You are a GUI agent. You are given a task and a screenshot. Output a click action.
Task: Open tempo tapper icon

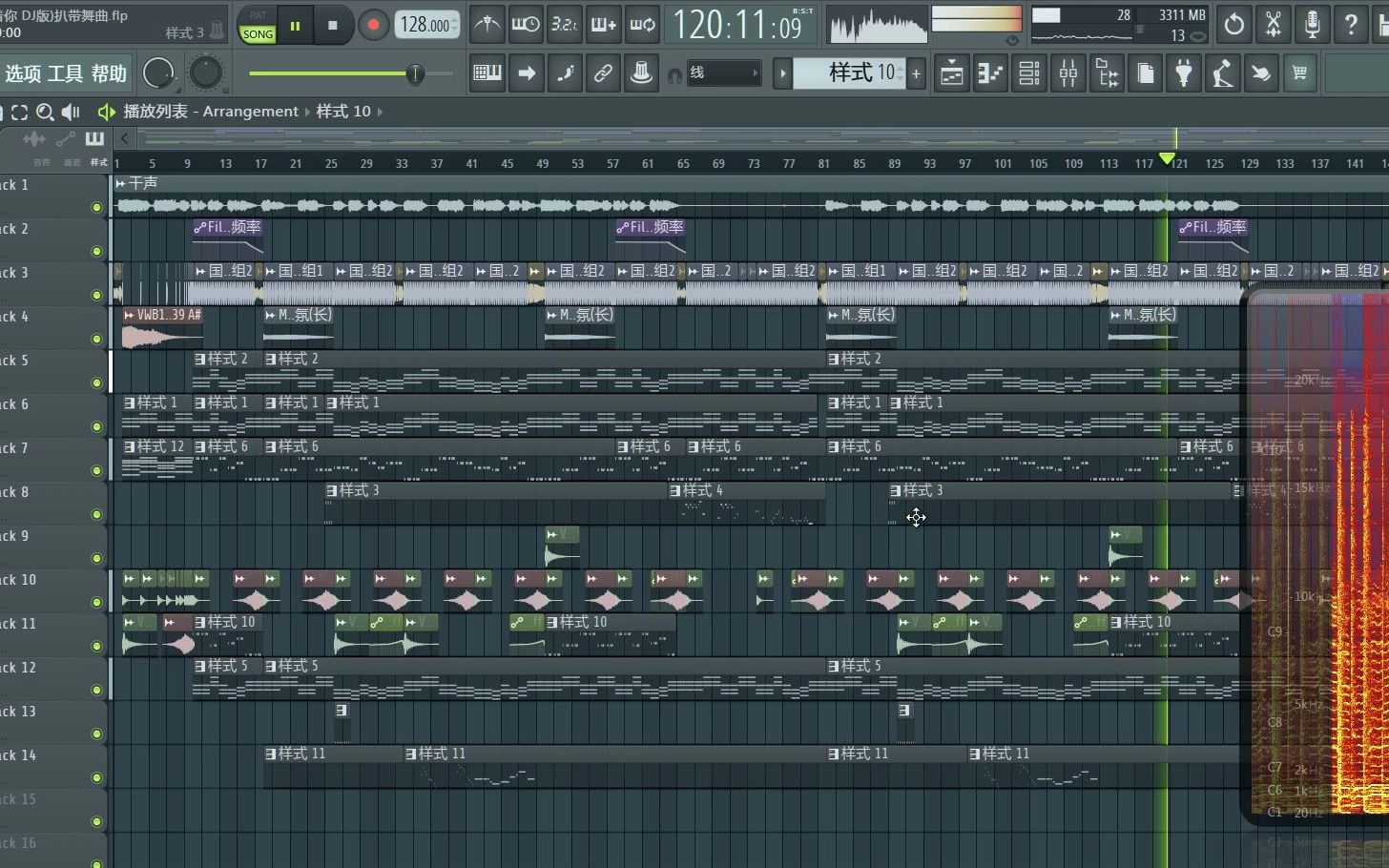pos(1223,73)
